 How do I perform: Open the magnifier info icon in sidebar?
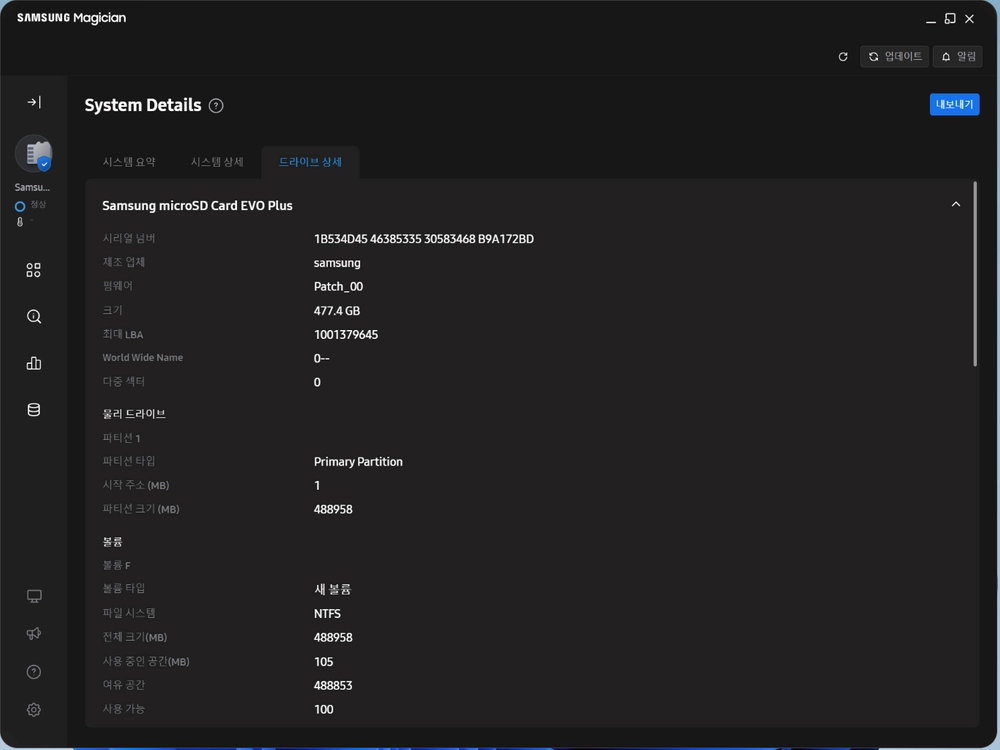[x=34, y=316]
